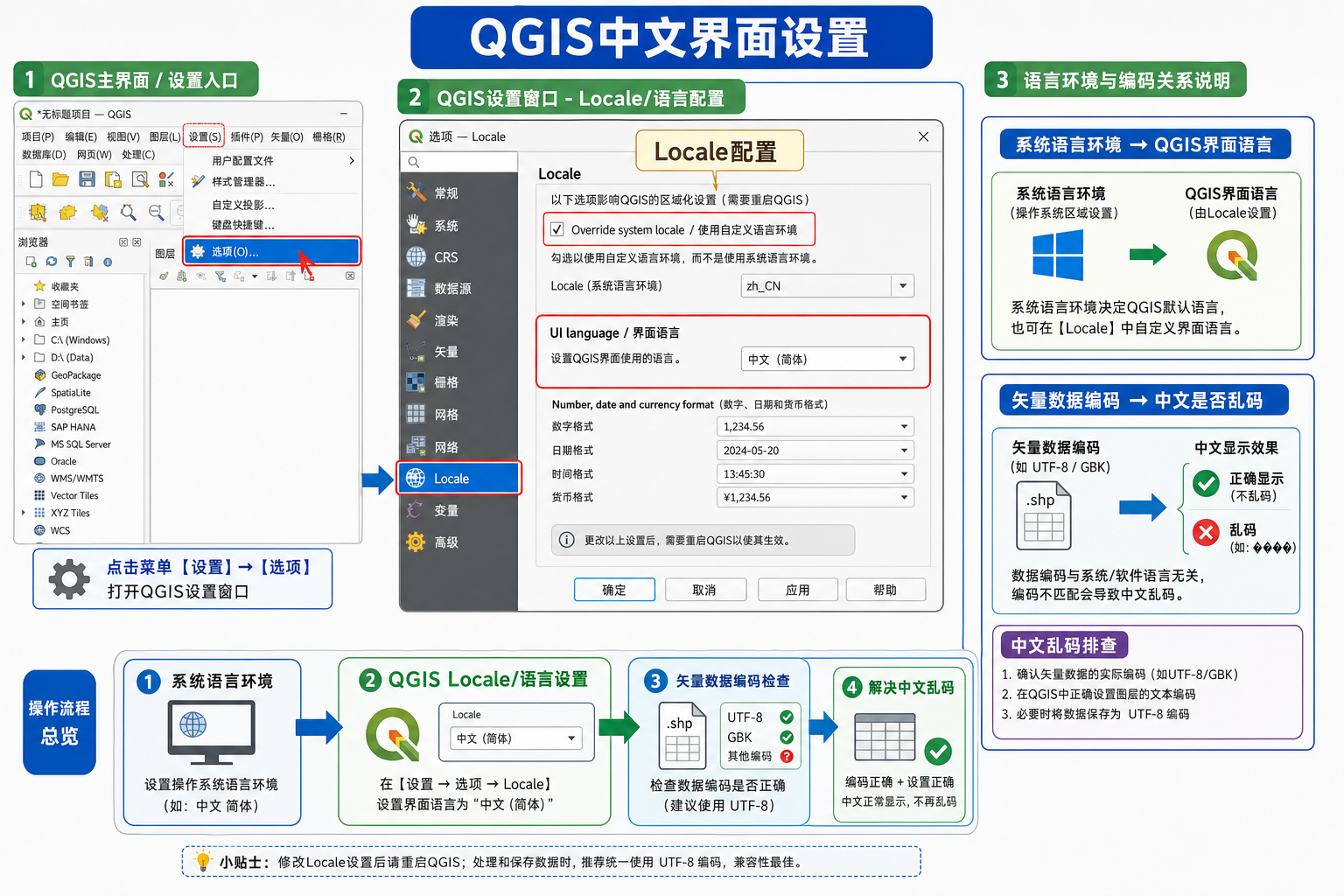Screen dimensions: 1344x896
Task: Open 插件(P) menu
Action: click(247, 137)
